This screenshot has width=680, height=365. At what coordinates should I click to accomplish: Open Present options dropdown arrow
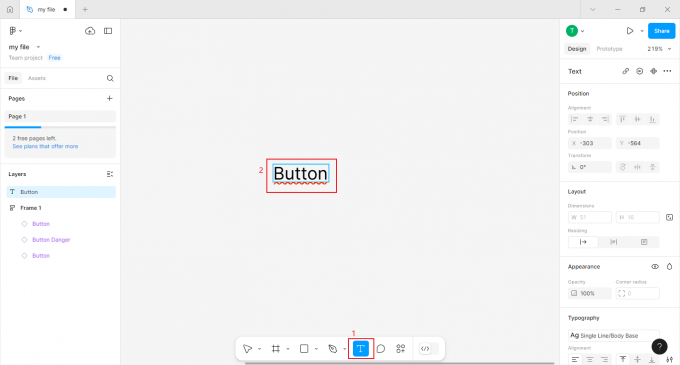click(642, 31)
